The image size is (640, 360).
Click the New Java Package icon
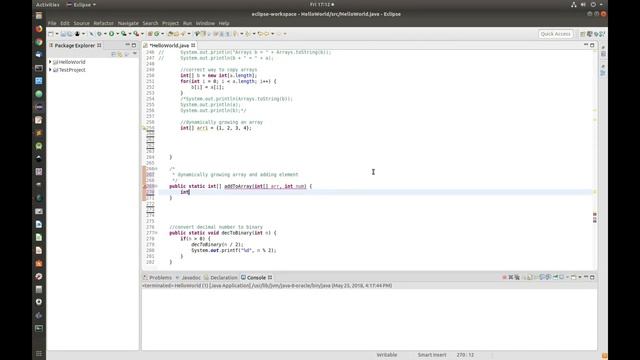[x=150, y=34]
